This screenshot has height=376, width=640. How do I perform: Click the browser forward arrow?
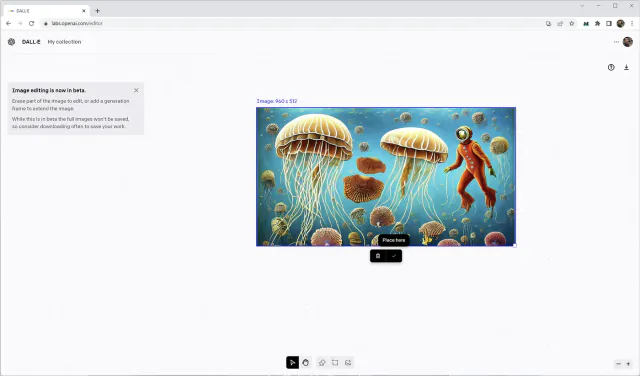click(x=20, y=23)
